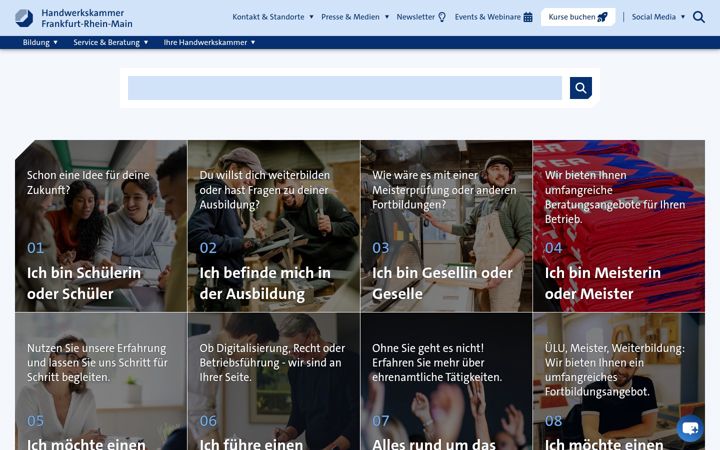
Task: Expand the Social Media dropdown
Action: [658, 17]
